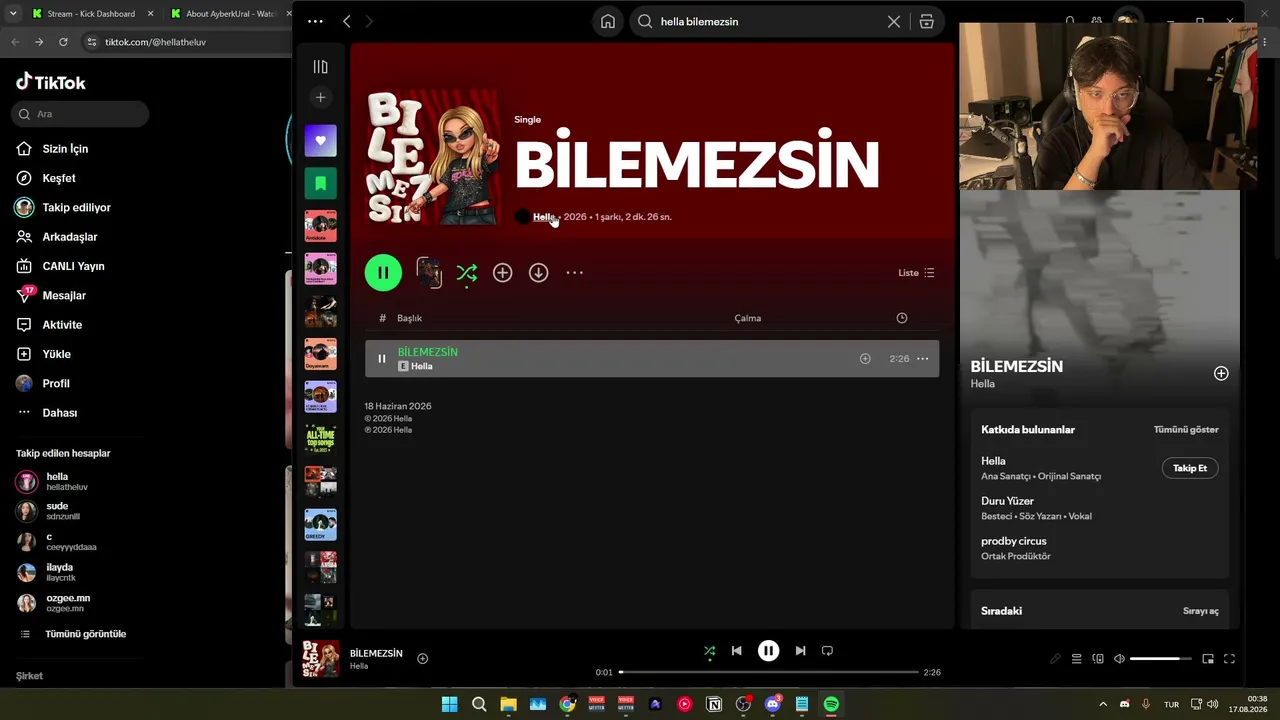Pause the album with green button
The height and width of the screenshot is (720, 1280).
(x=383, y=272)
